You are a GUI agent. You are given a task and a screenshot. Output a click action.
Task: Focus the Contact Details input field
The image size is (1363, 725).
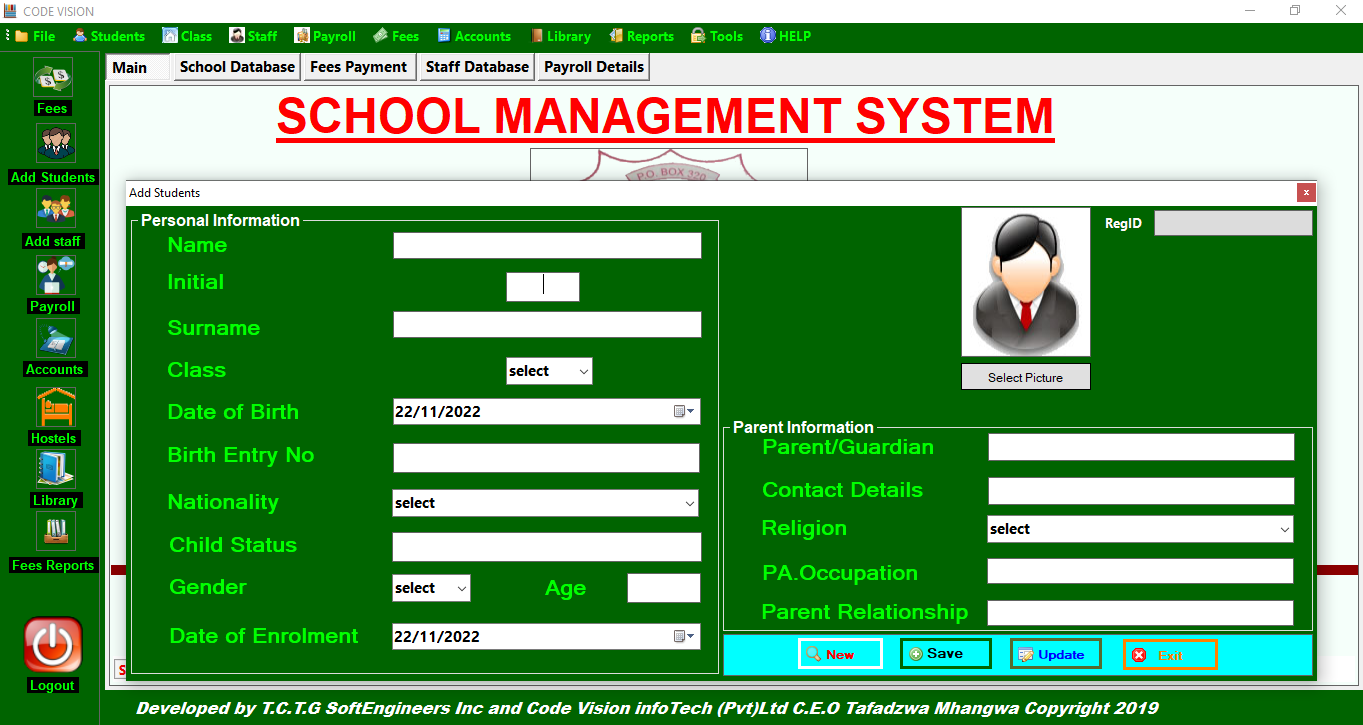1141,491
